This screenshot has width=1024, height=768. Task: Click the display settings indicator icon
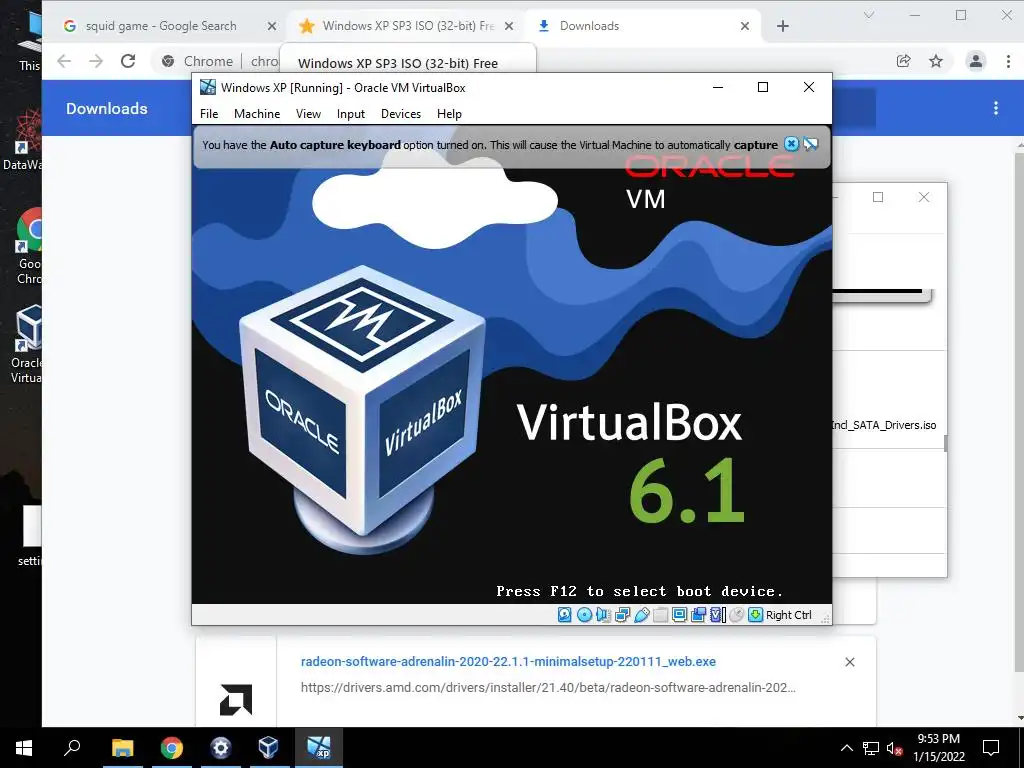pos(679,615)
